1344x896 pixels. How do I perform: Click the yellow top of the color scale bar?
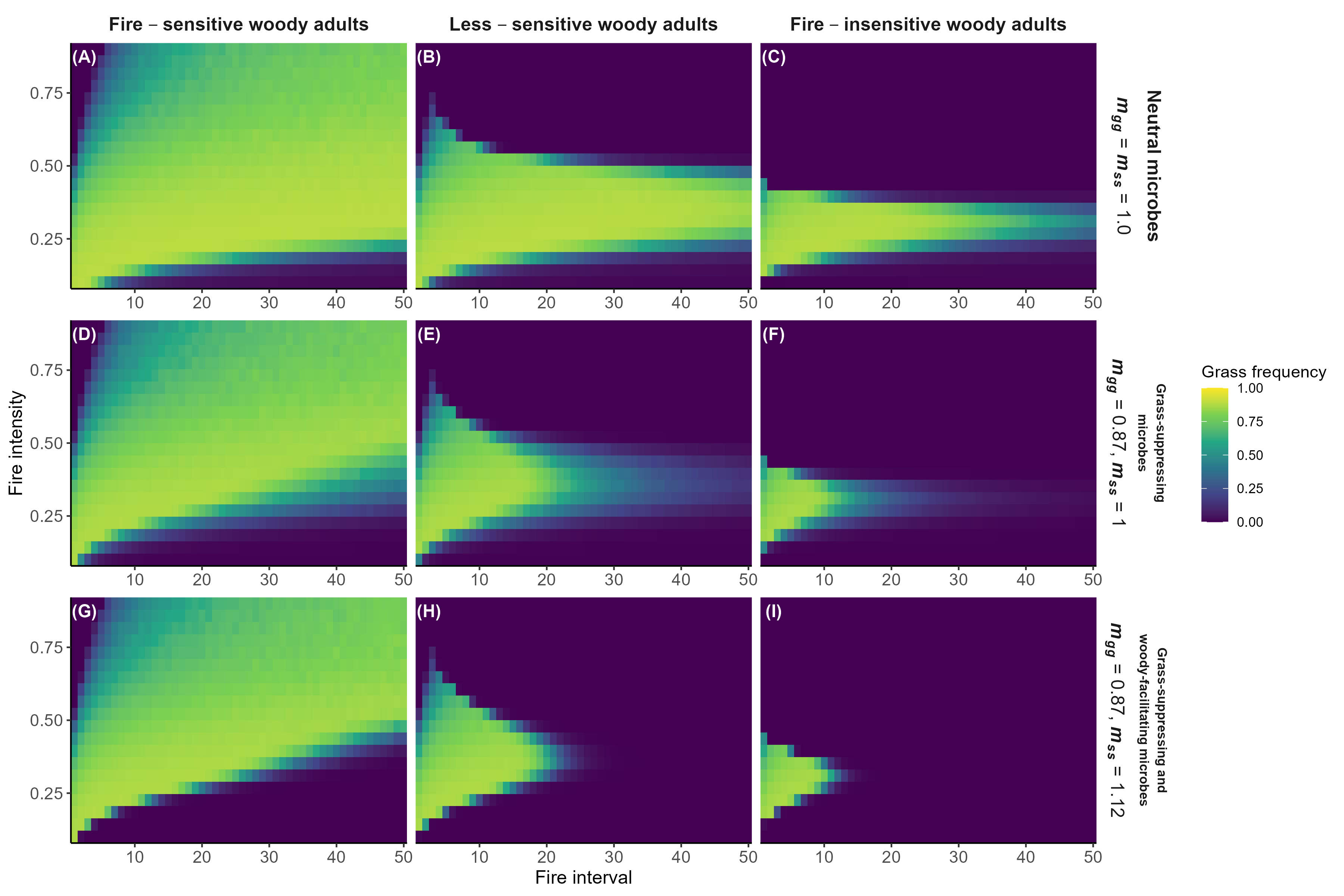(x=1214, y=393)
